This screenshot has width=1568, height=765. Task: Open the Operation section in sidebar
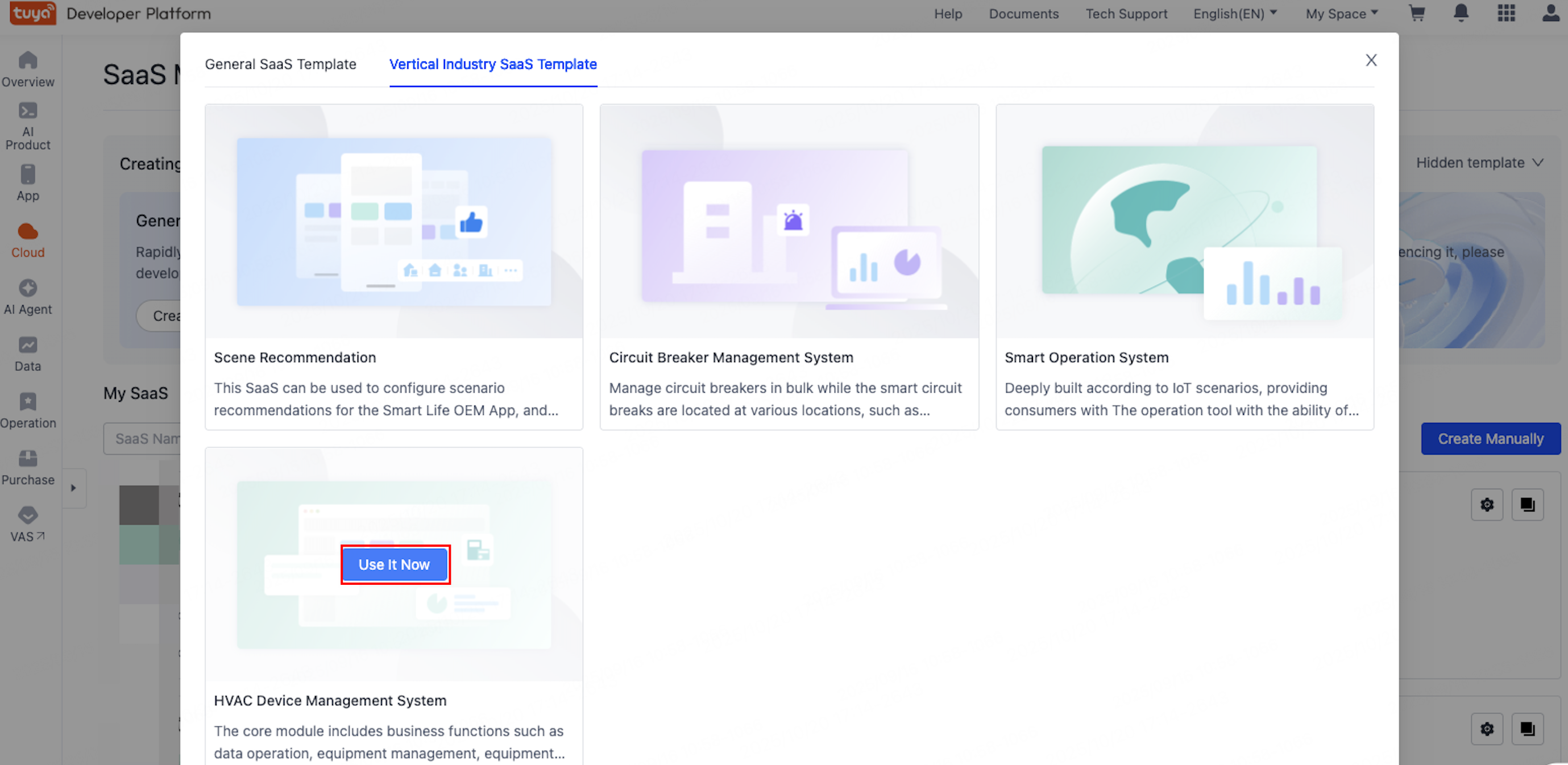(x=28, y=409)
